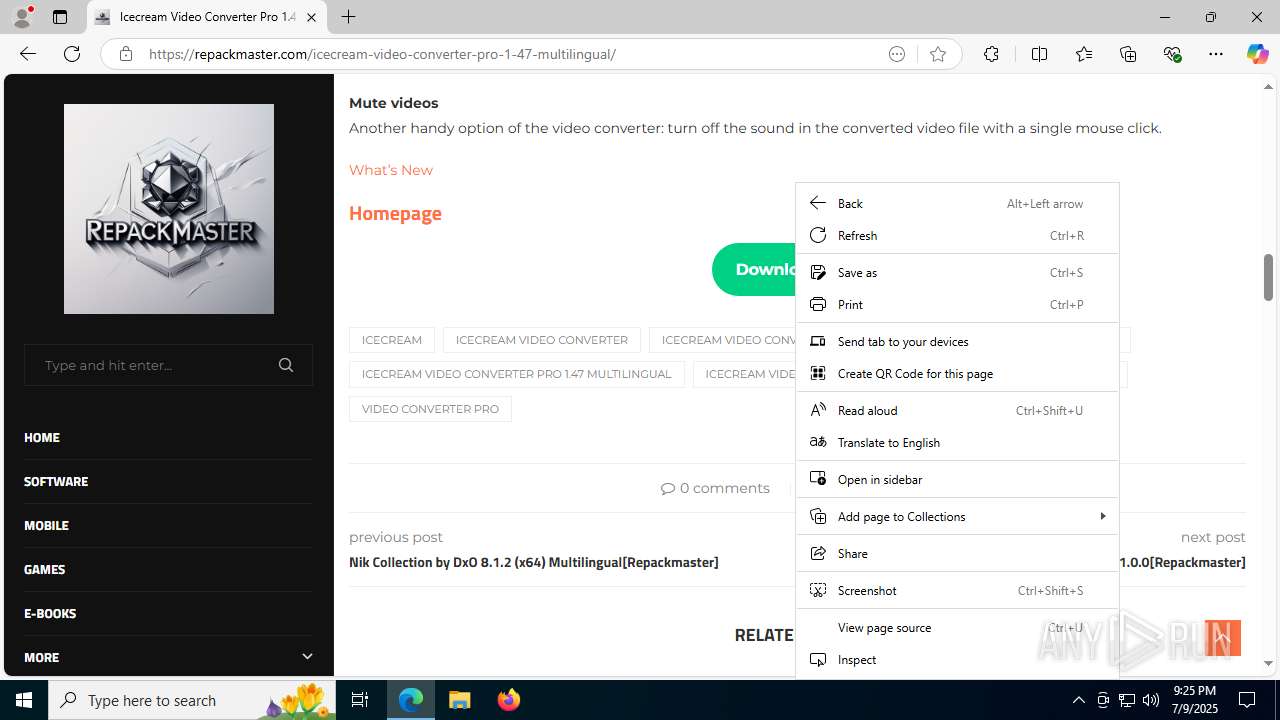This screenshot has height=720, width=1280.
Task: Open the volume speaker tray icon
Action: (1151, 700)
